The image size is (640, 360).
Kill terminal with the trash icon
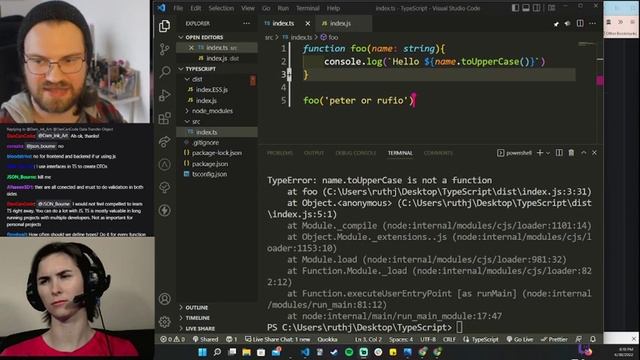pos(571,153)
